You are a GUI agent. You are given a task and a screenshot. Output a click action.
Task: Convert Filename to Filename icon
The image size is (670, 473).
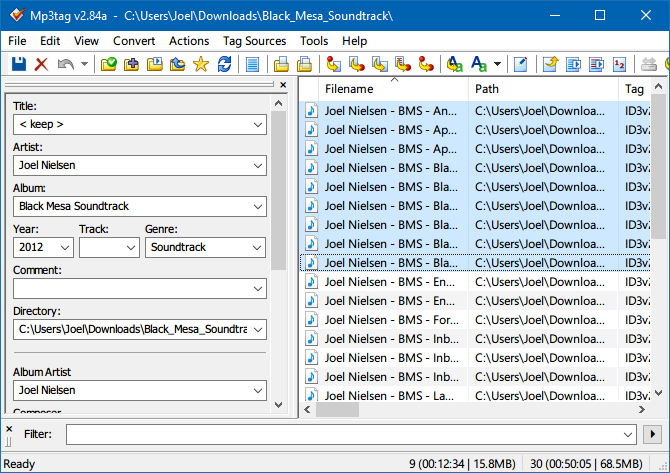tap(379, 64)
